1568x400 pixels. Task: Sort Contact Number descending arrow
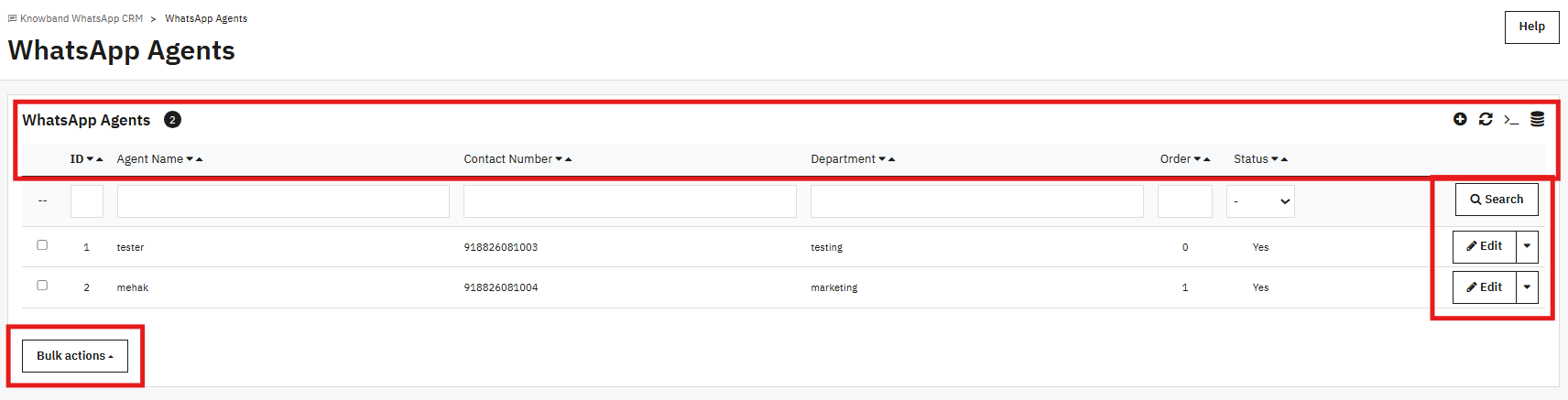559,159
